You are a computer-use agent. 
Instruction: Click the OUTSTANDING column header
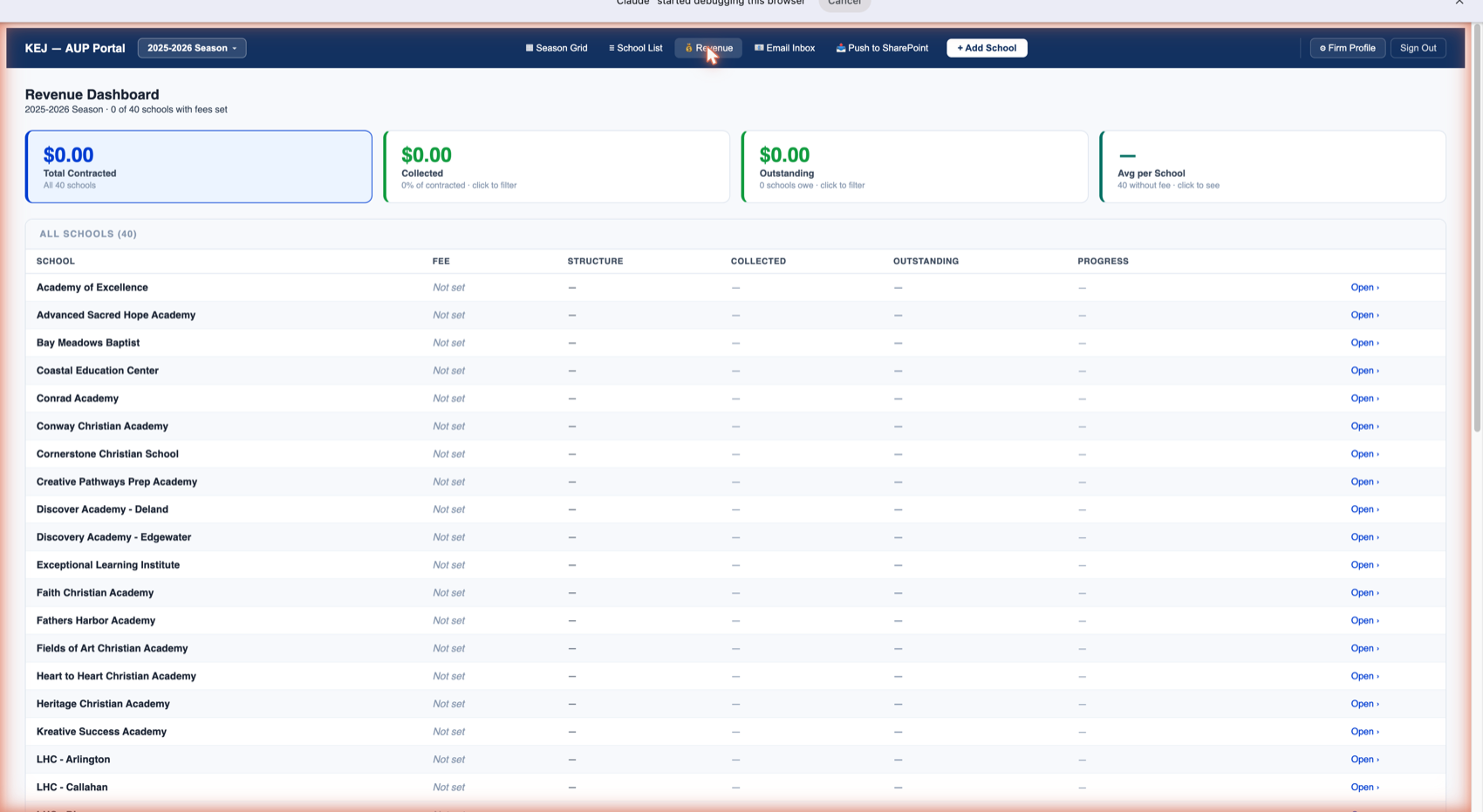[x=926, y=262]
